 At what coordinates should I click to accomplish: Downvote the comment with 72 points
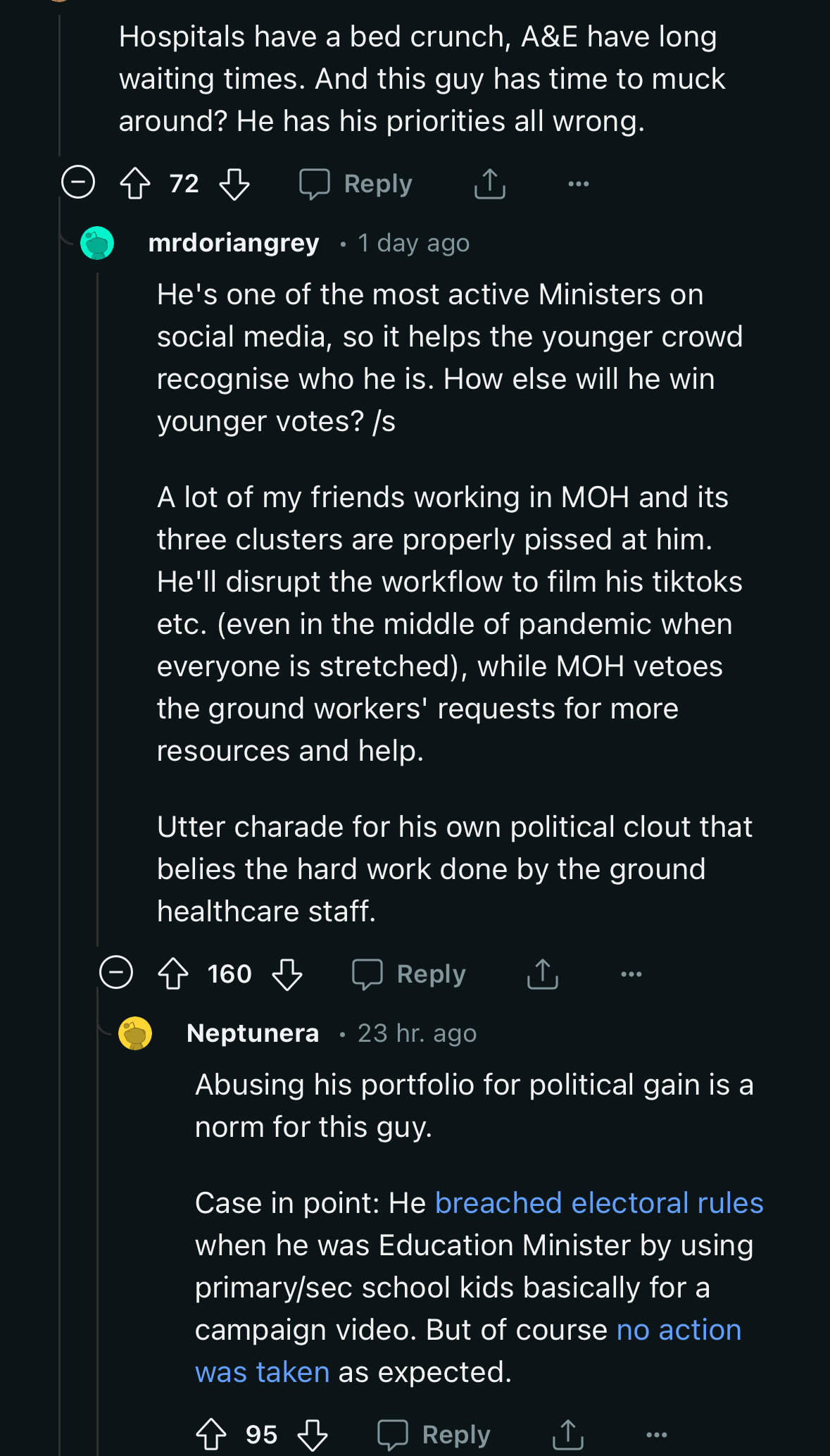click(234, 184)
